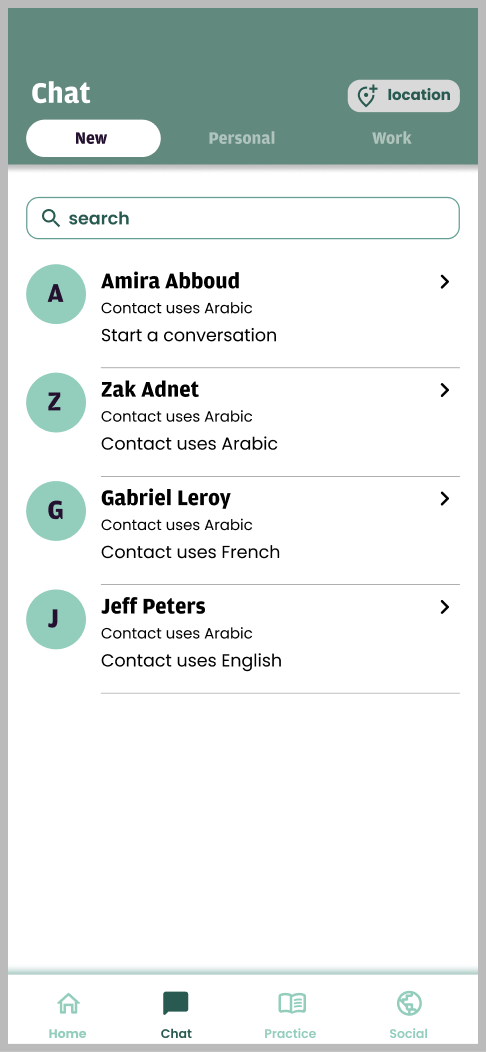The image size is (487, 1052).
Task: Tap Amira Abboud's A avatar
Action: tap(56, 294)
